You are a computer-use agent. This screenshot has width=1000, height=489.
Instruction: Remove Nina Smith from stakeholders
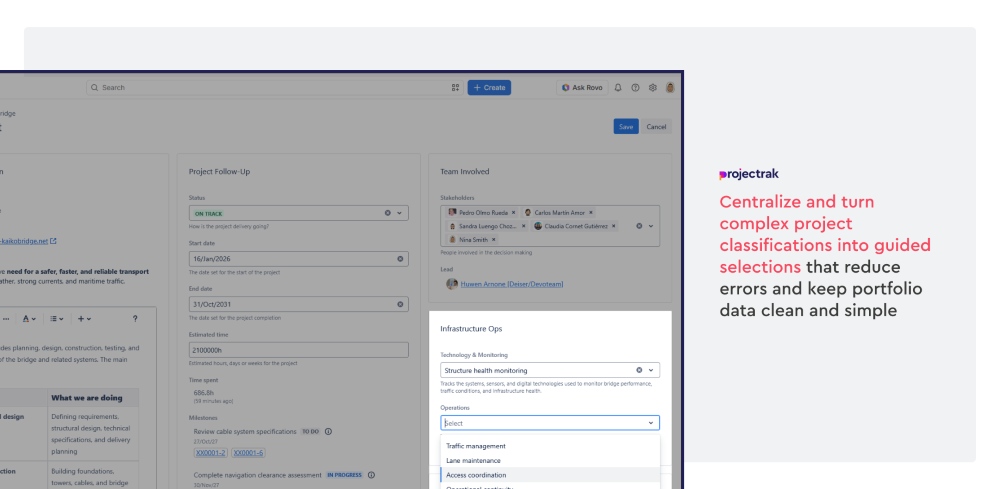pyautogui.click(x=493, y=240)
